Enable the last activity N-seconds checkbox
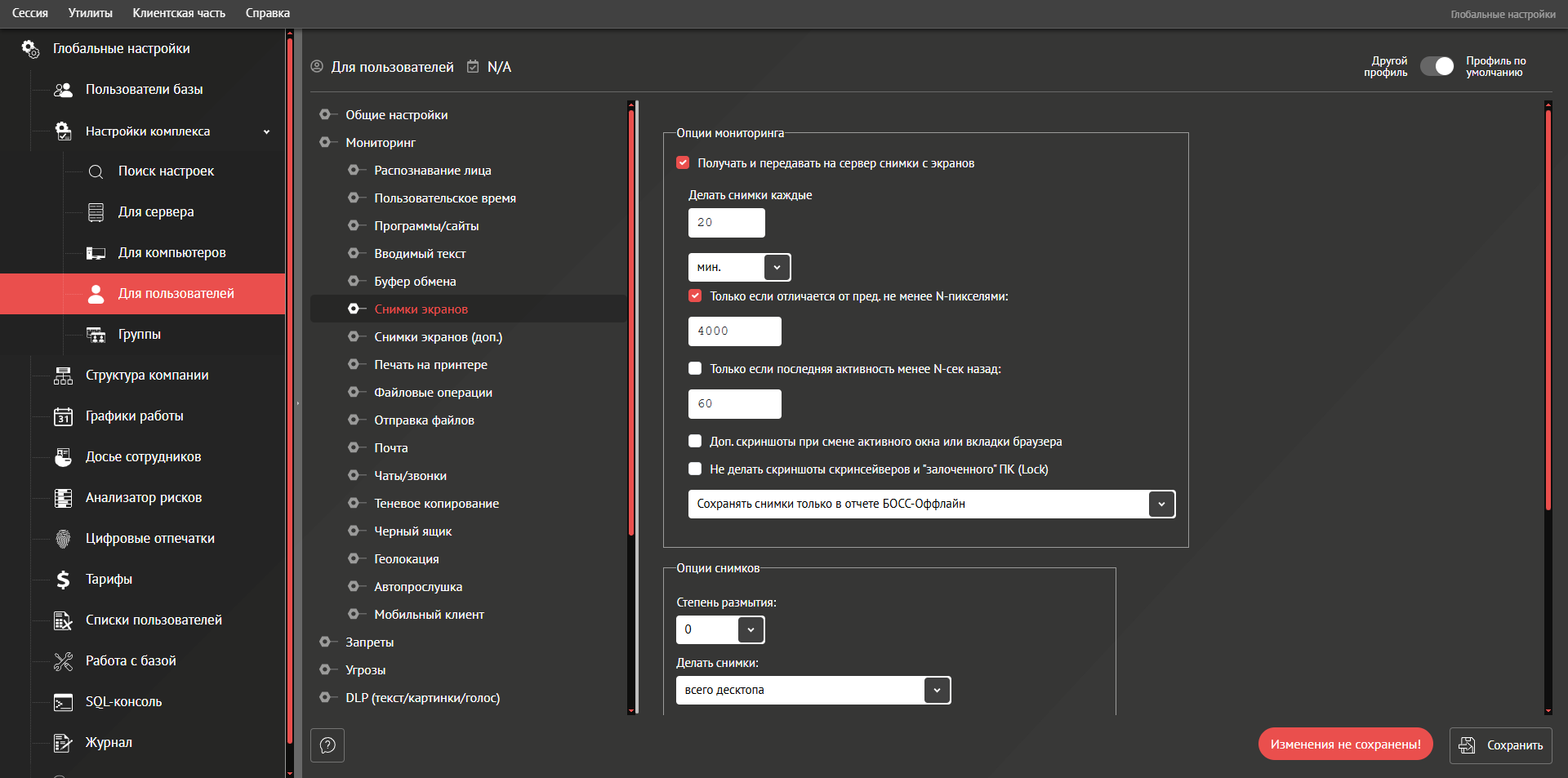The image size is (1568, 778). (695, 369)
